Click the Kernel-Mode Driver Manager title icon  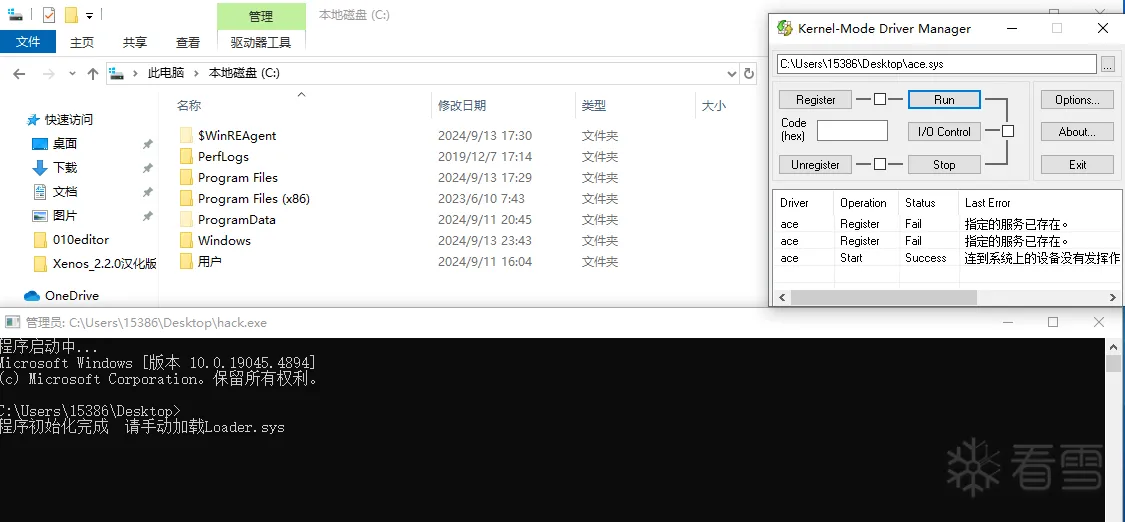tap(785, 28)
